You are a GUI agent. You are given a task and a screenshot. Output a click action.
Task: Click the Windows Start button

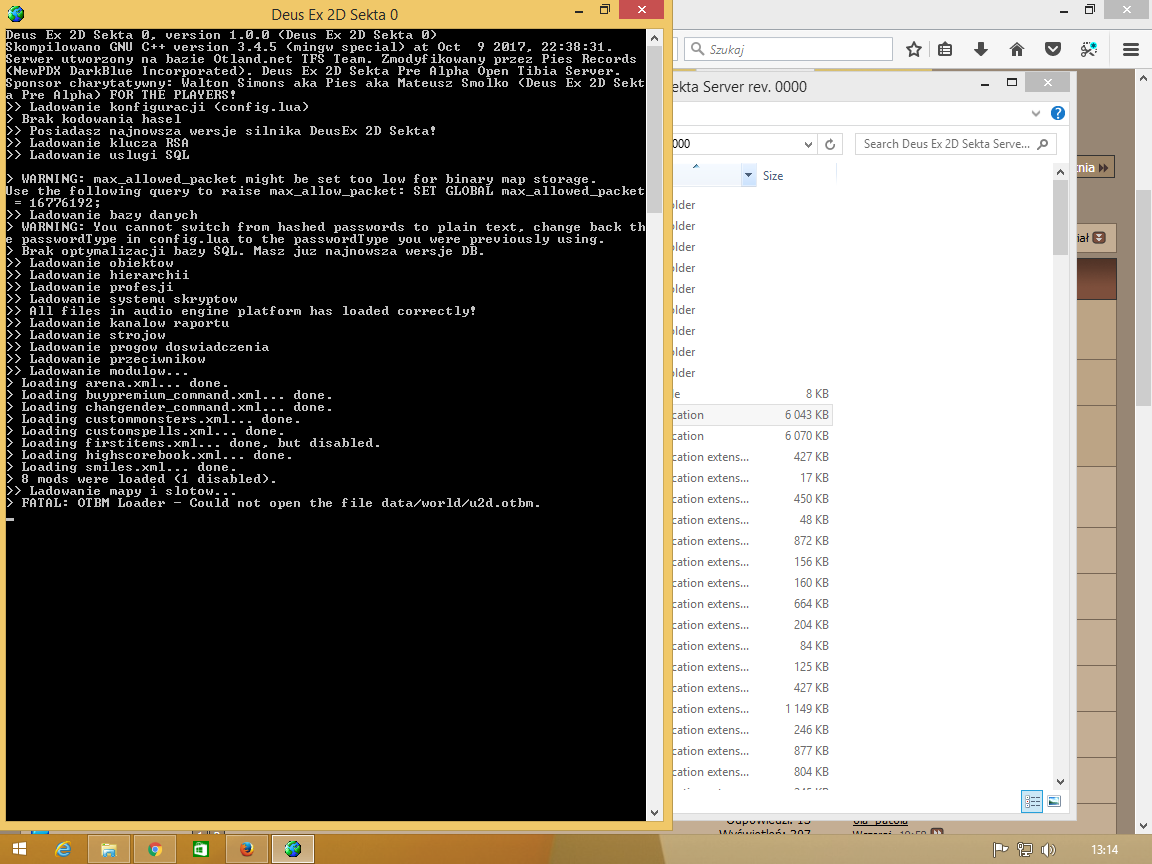click(x=19, y=849)
